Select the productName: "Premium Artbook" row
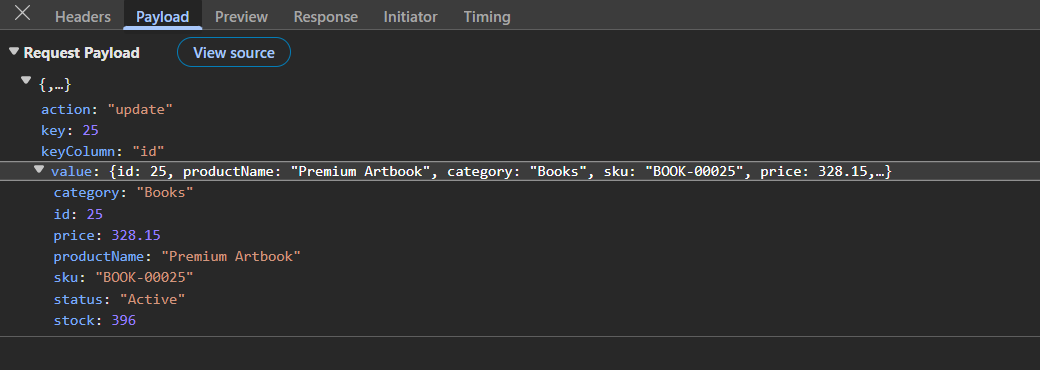The image size is (1040, 370). 177,257
